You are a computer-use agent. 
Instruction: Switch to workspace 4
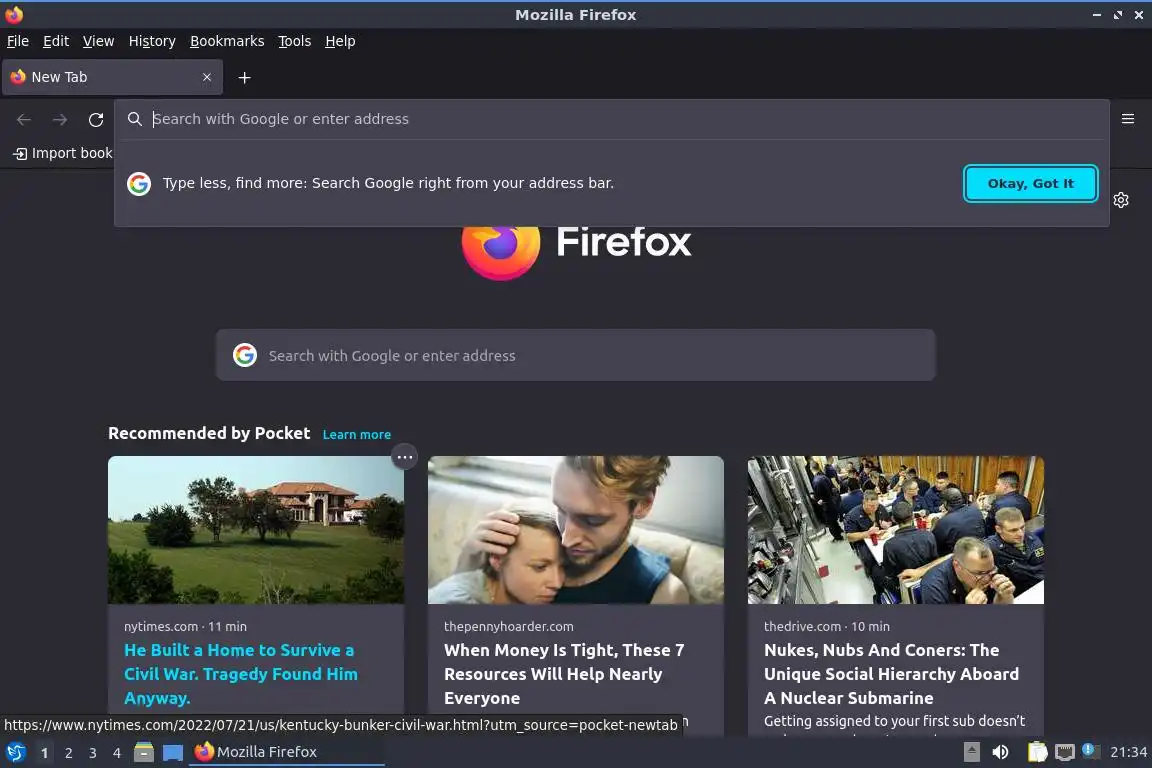click(x=117, y=753)
